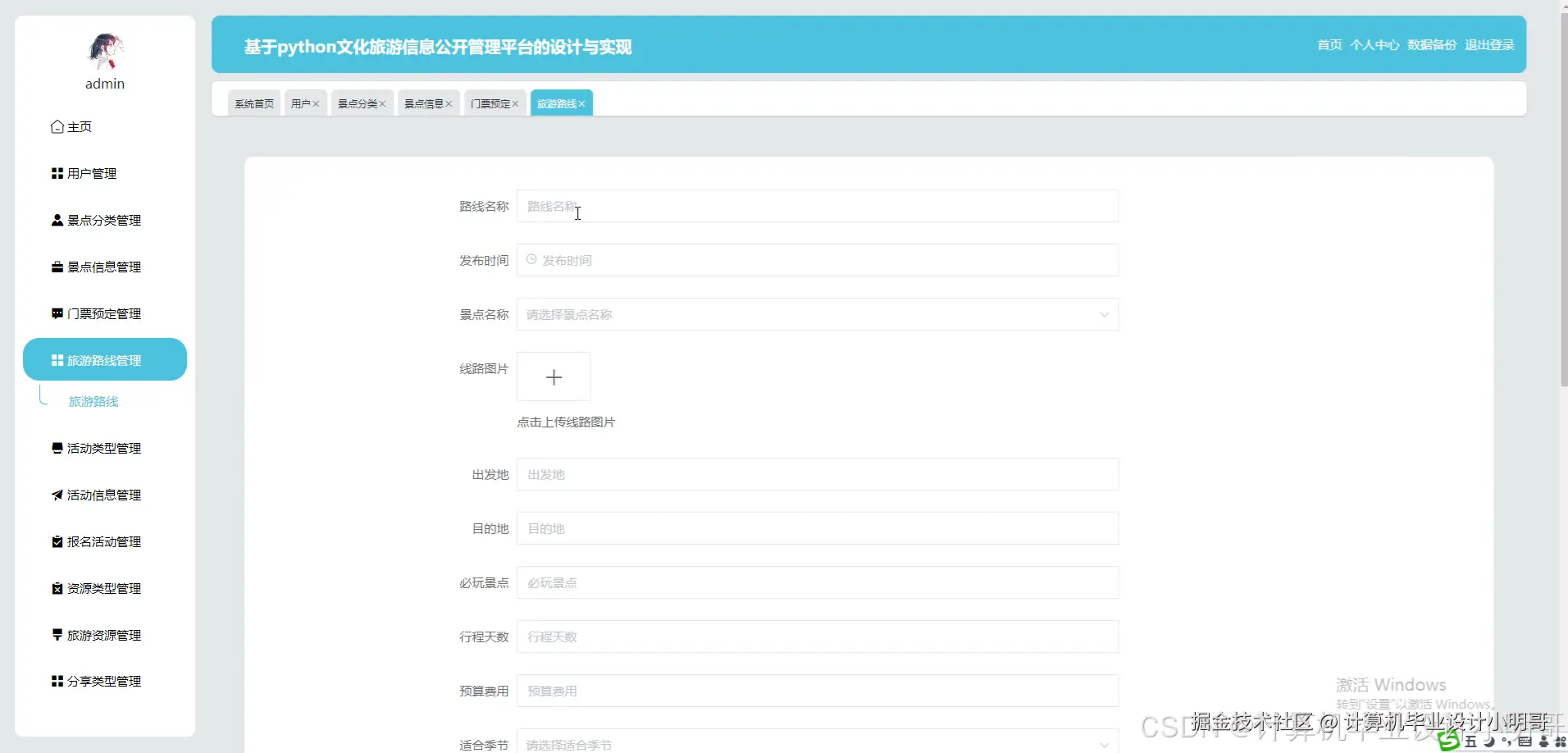
Task: Switch to the 门票预定 tab
Action: coord(489,103)
